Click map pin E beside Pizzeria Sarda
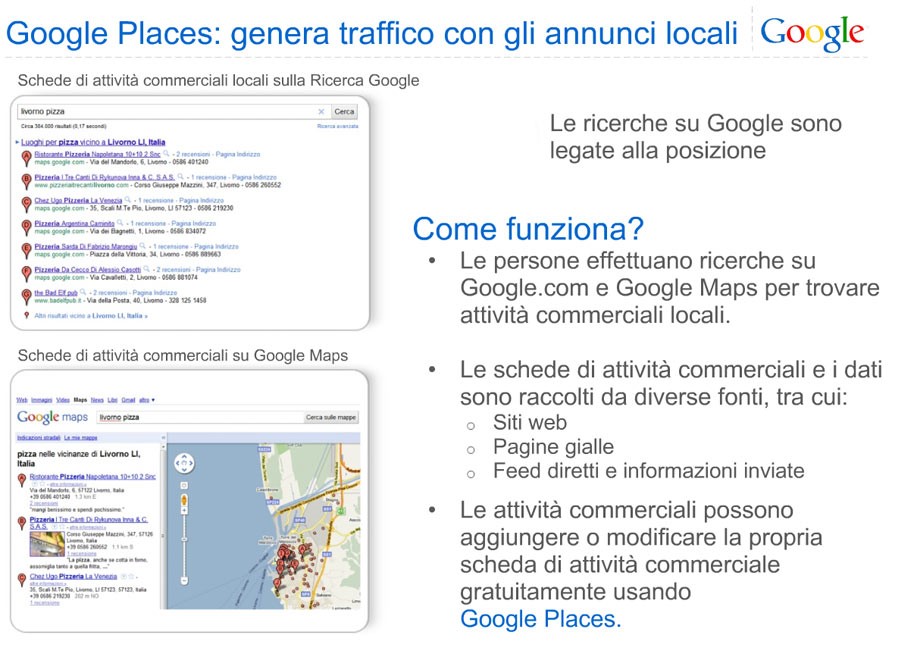Viewport: 900px width, 654px height. (26, 250)
